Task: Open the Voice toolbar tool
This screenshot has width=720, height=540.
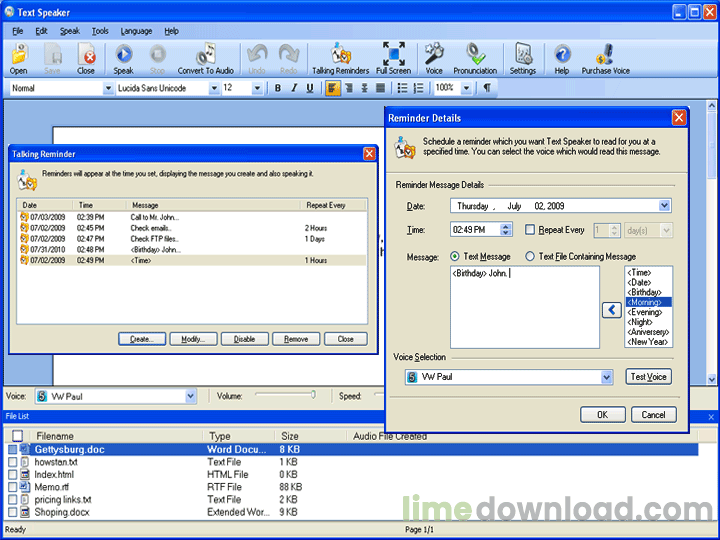Action: (434, 58)
